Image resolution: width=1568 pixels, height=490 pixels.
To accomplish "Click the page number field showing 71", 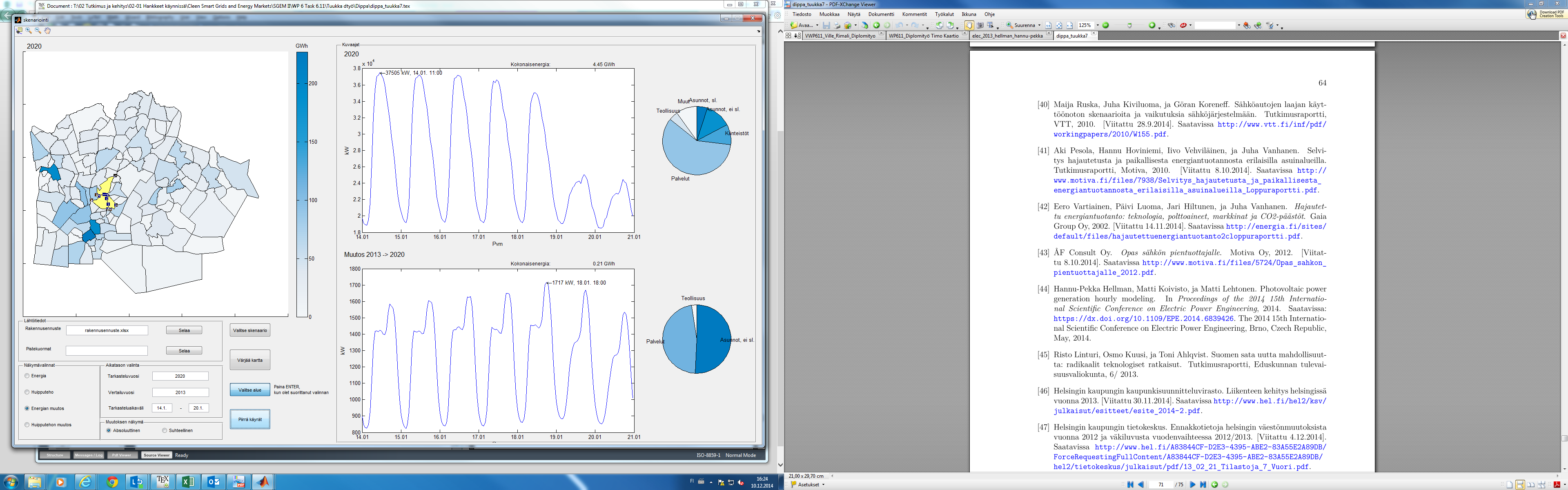I will (1161, 485).
